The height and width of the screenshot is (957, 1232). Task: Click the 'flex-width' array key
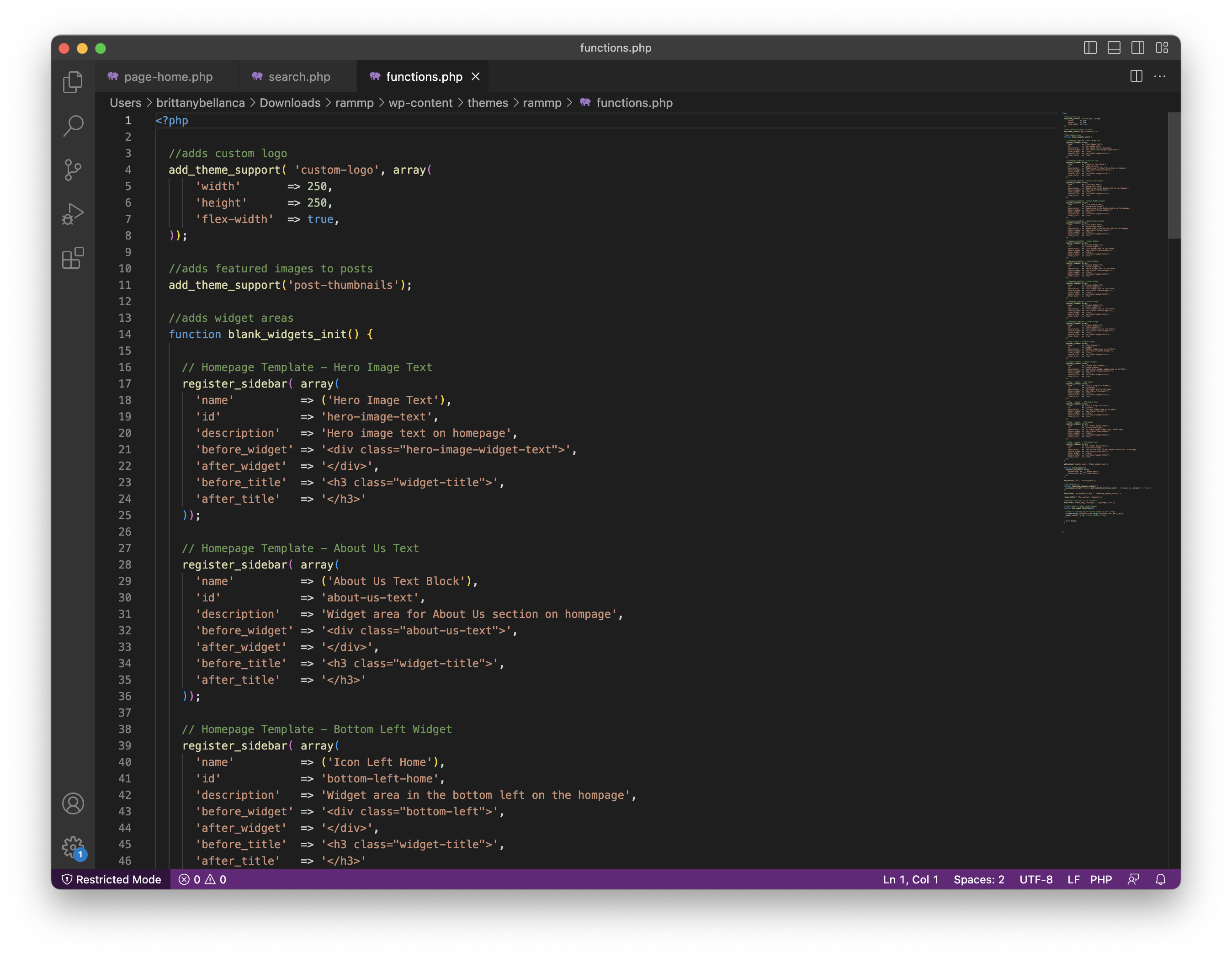pyautogui.click(x=235, y=219)
